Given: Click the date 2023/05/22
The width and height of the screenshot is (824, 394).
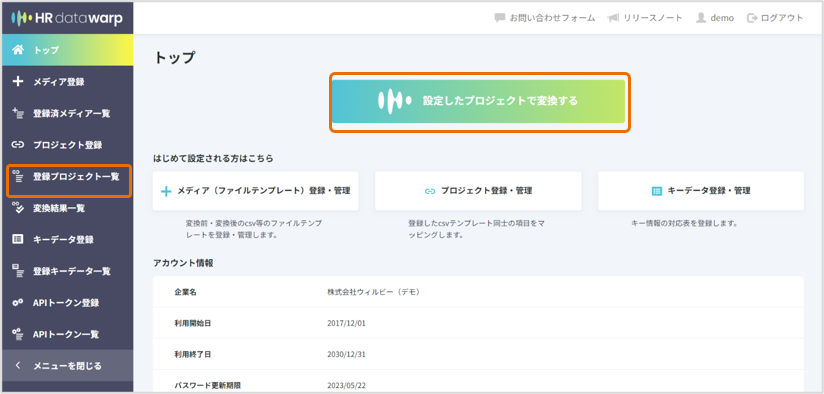Looking at the screenshot, I should coord(346,386).
